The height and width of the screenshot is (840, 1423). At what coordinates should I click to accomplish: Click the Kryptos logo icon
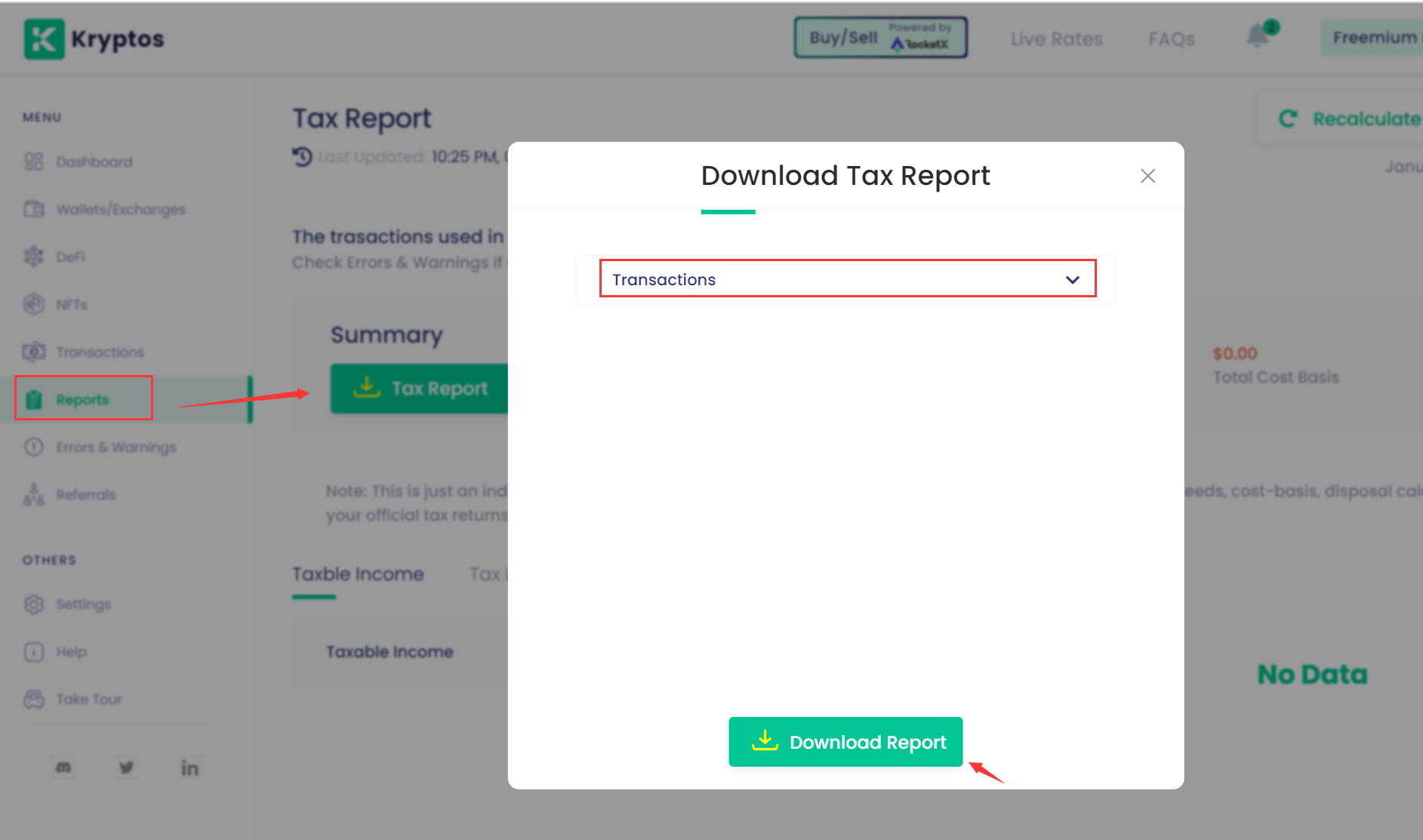[44, 39]
